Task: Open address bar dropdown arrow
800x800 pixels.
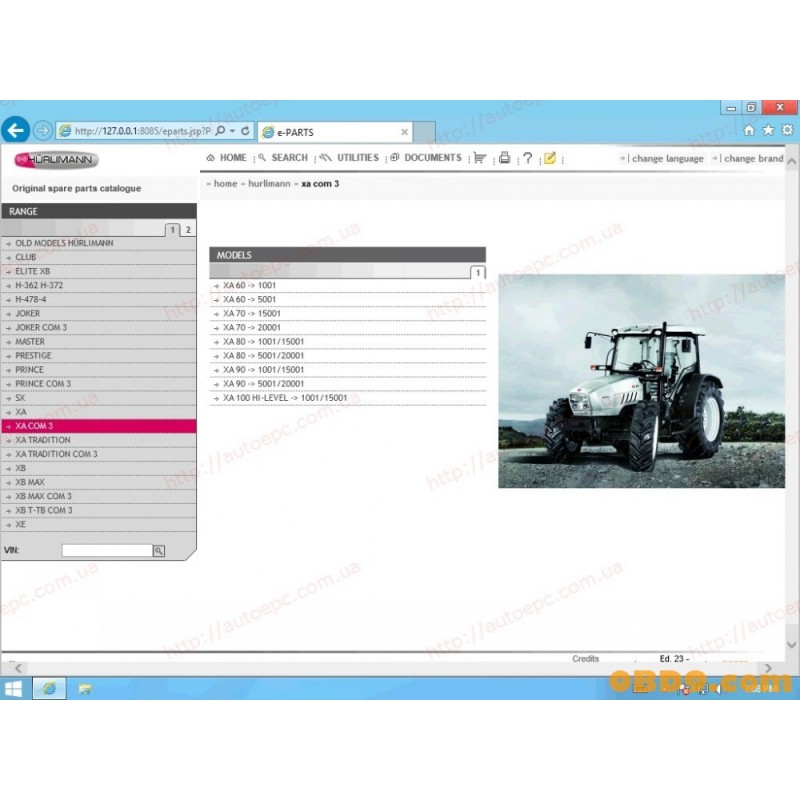Action: click(x=233, y=131)
